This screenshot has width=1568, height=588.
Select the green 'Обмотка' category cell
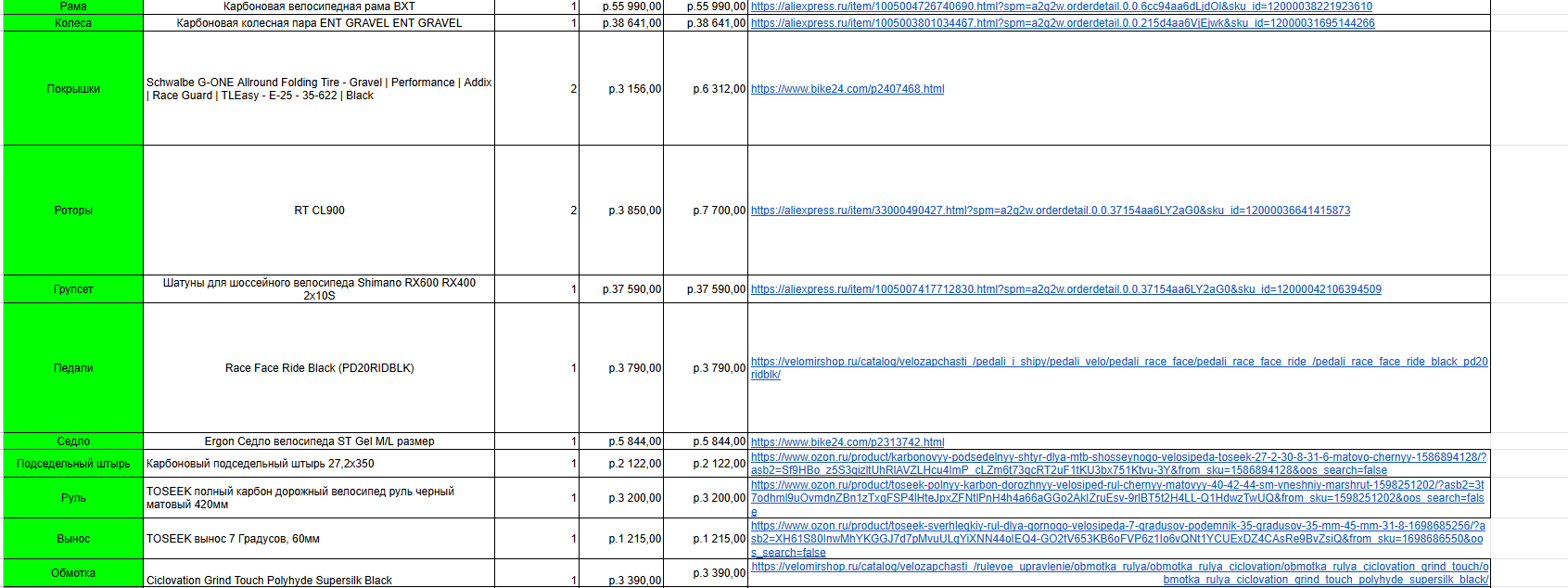click(73, 573)
